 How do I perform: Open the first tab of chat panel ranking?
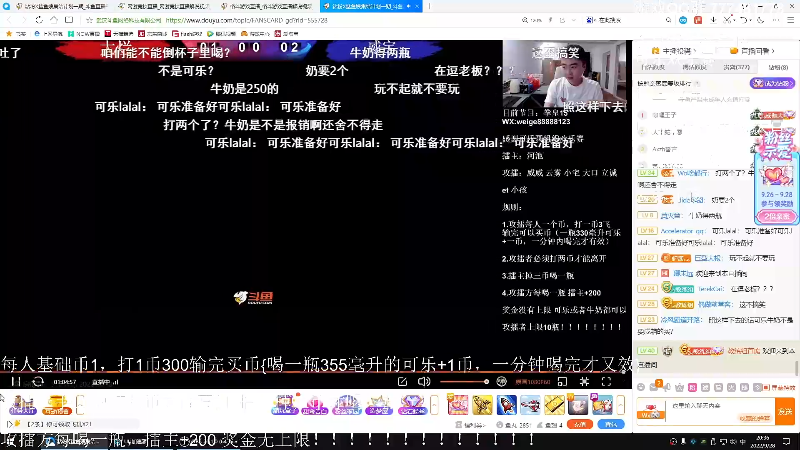tap(653, 67)
